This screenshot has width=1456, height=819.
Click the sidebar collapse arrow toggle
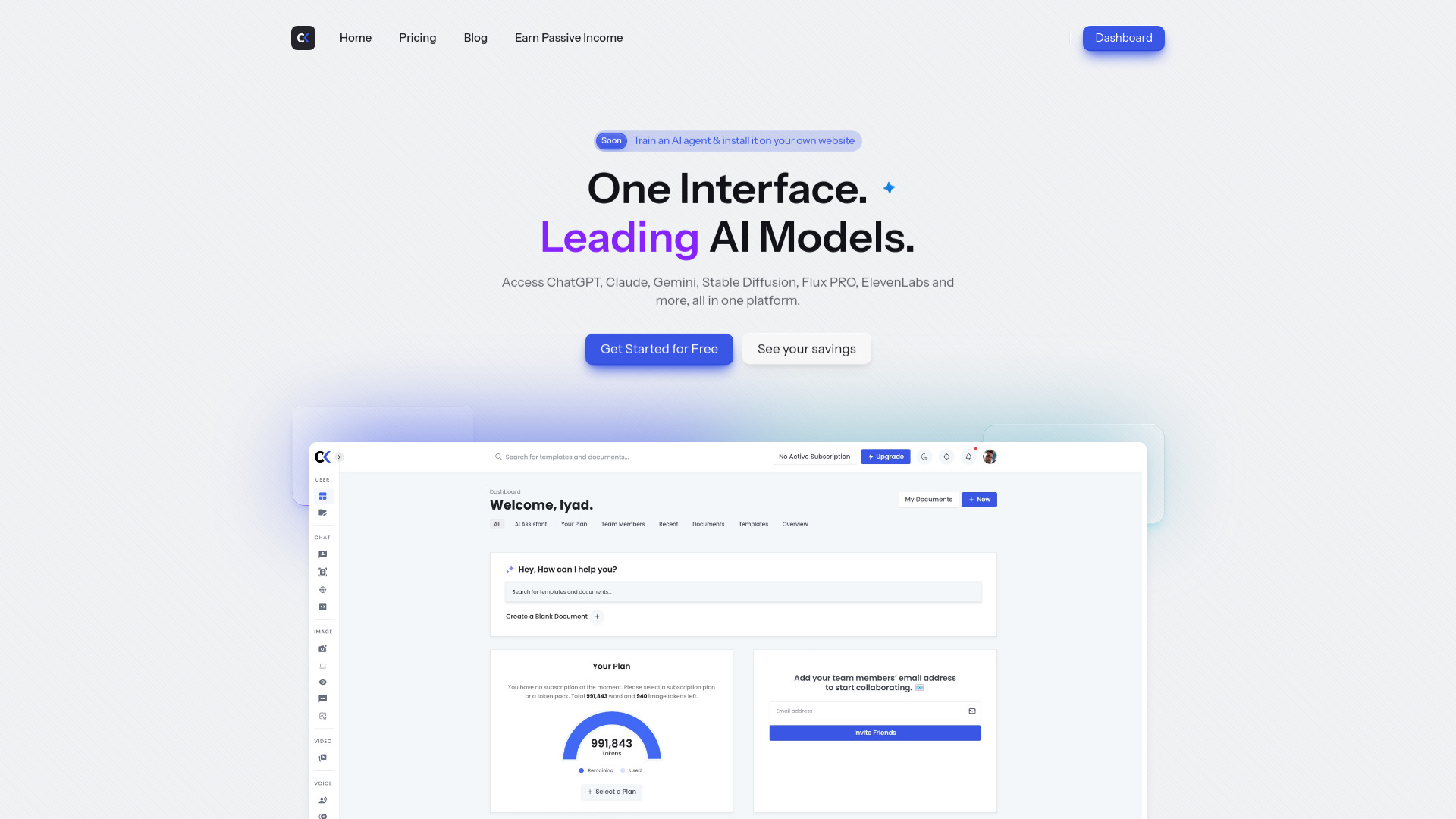pyautogui.click(x=339, y=456)
